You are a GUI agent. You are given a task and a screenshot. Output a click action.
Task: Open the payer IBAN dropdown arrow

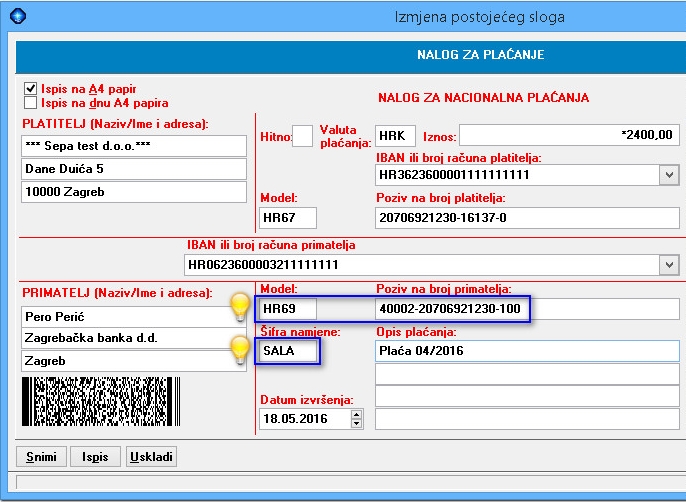669,175
